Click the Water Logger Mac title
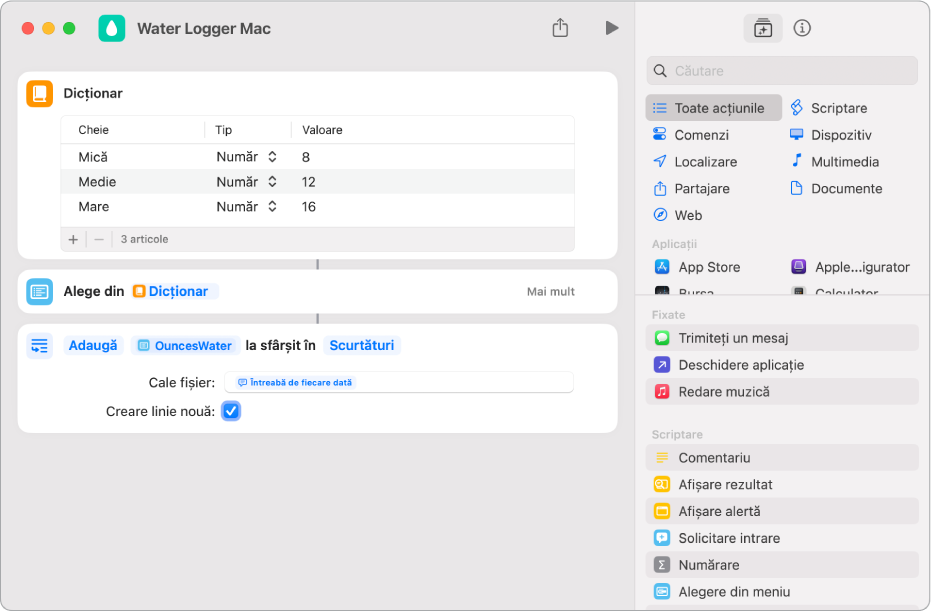The height and width of the screenshot is (612, 931). (x=204, y=28)
